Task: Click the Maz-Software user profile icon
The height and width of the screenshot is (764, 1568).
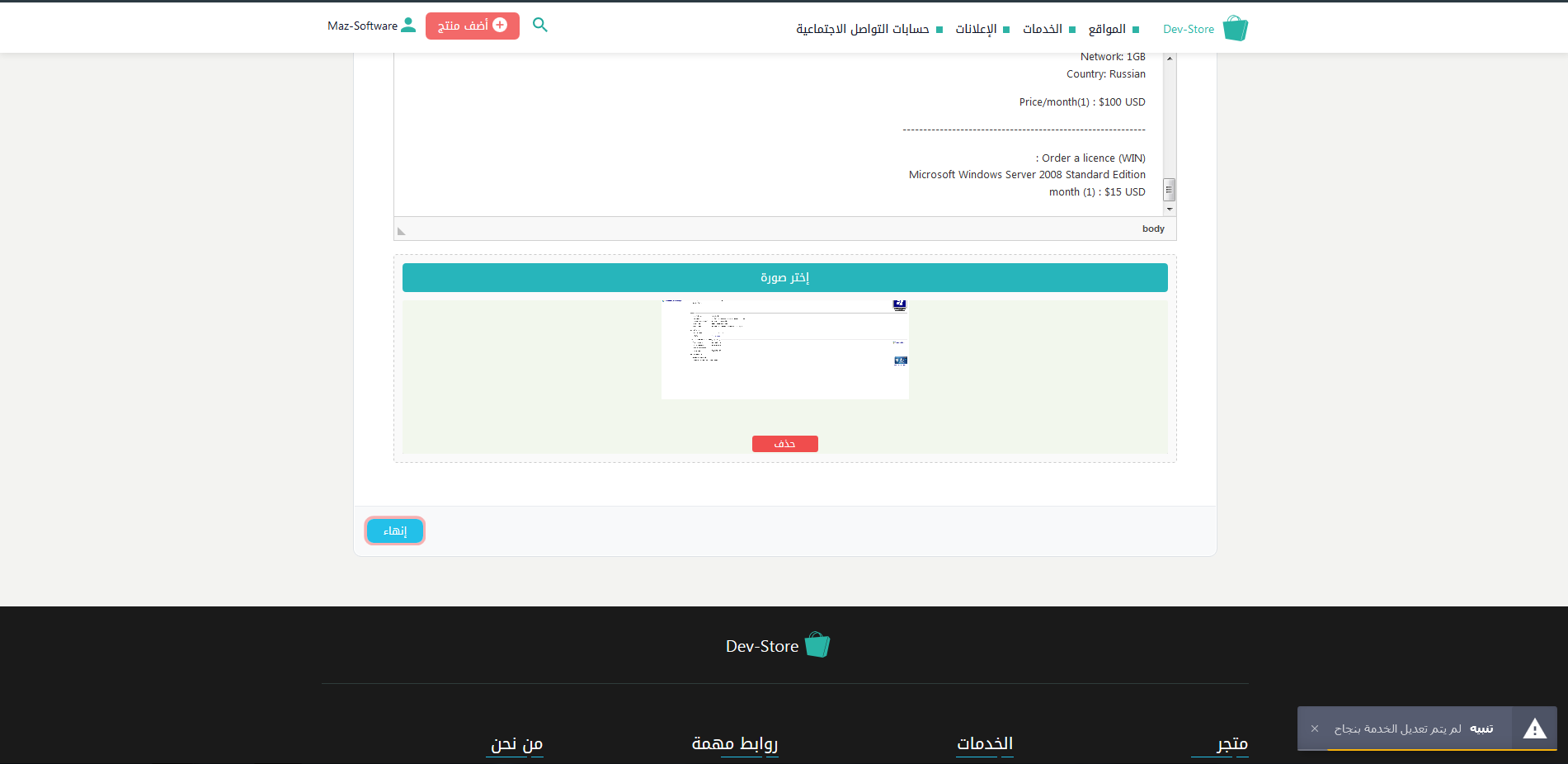Action: coord(408,26)
